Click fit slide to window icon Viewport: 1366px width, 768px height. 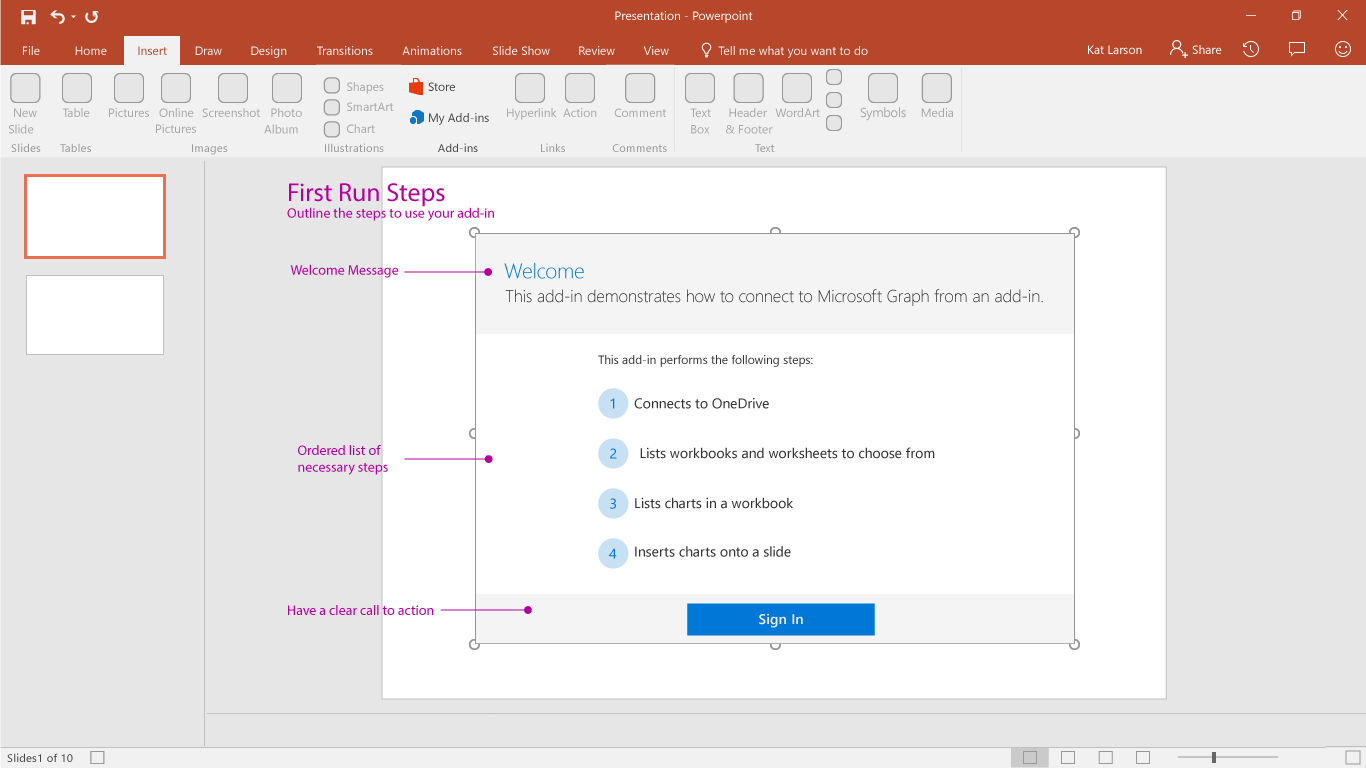(1352, 758)
